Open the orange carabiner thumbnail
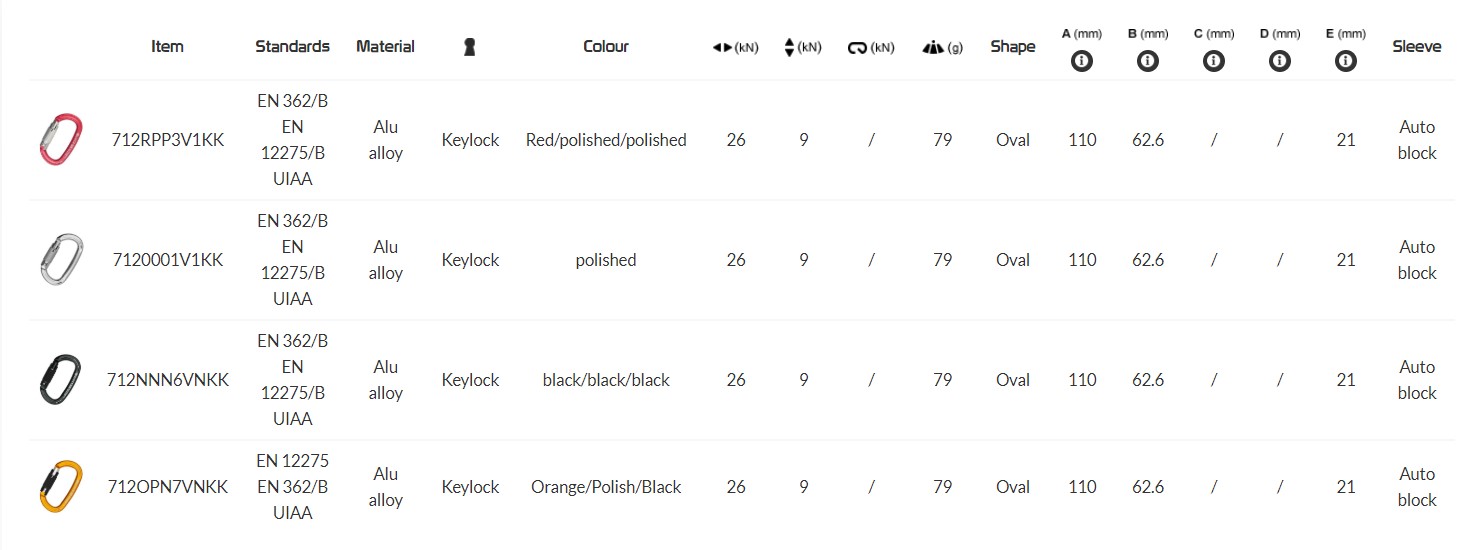This screenshot has height=550, width=1460. tap(58, 487)
